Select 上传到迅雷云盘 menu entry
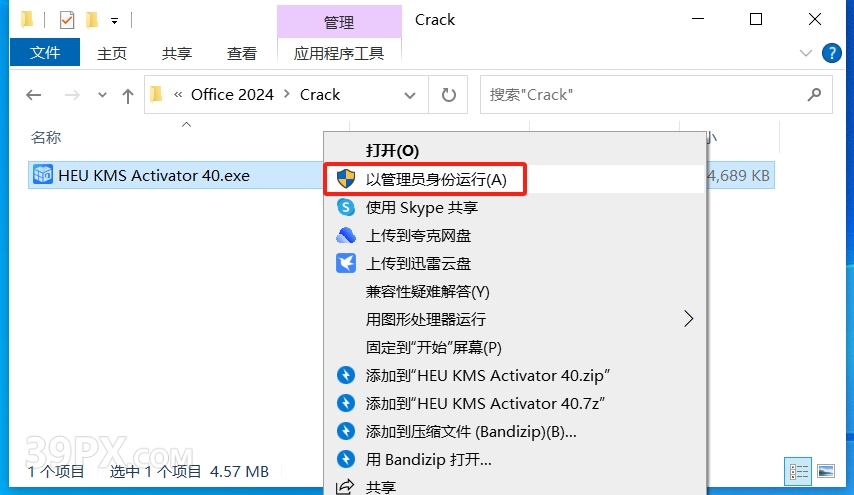This screenshot has width=854, height=495. (515, 264)
